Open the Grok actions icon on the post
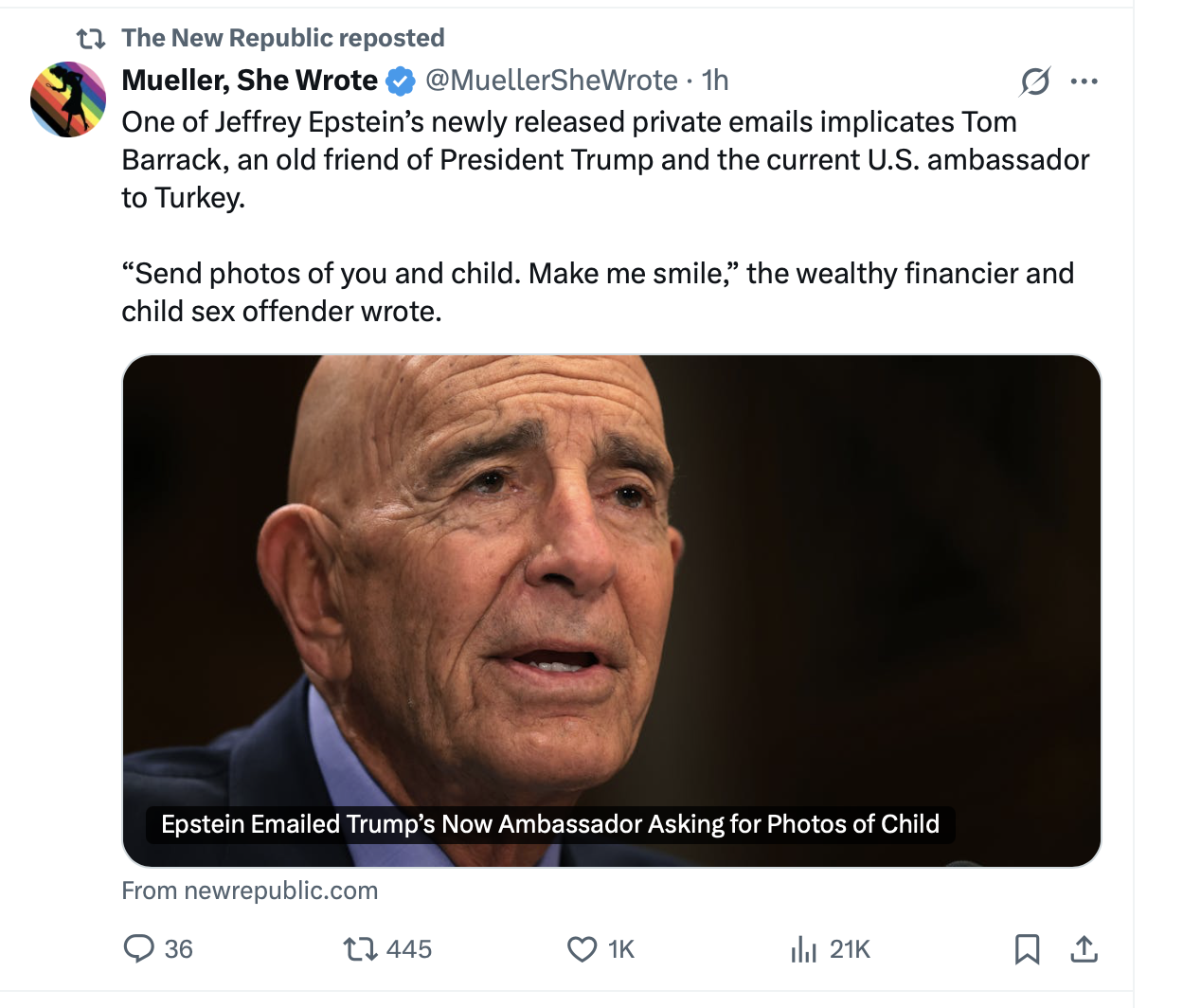This screenshot has height=1008, width=1201. tap(1034, 81)
